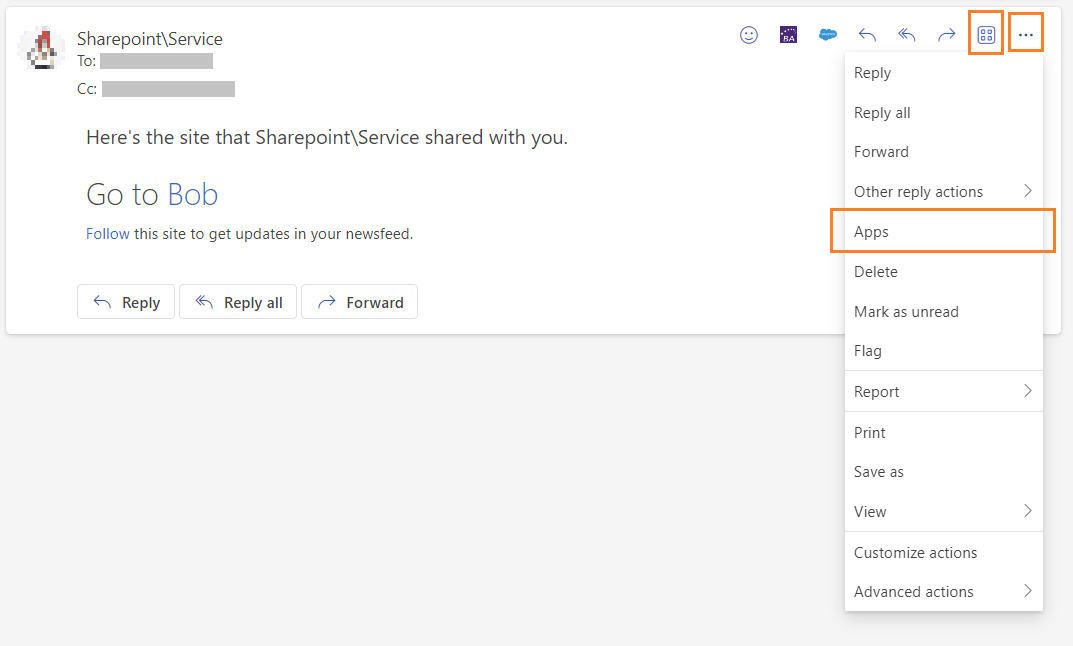Viewport: 1073px width, 646px height.
Task: Expand the Advanced actions submenu
Action: click(943, 592)
